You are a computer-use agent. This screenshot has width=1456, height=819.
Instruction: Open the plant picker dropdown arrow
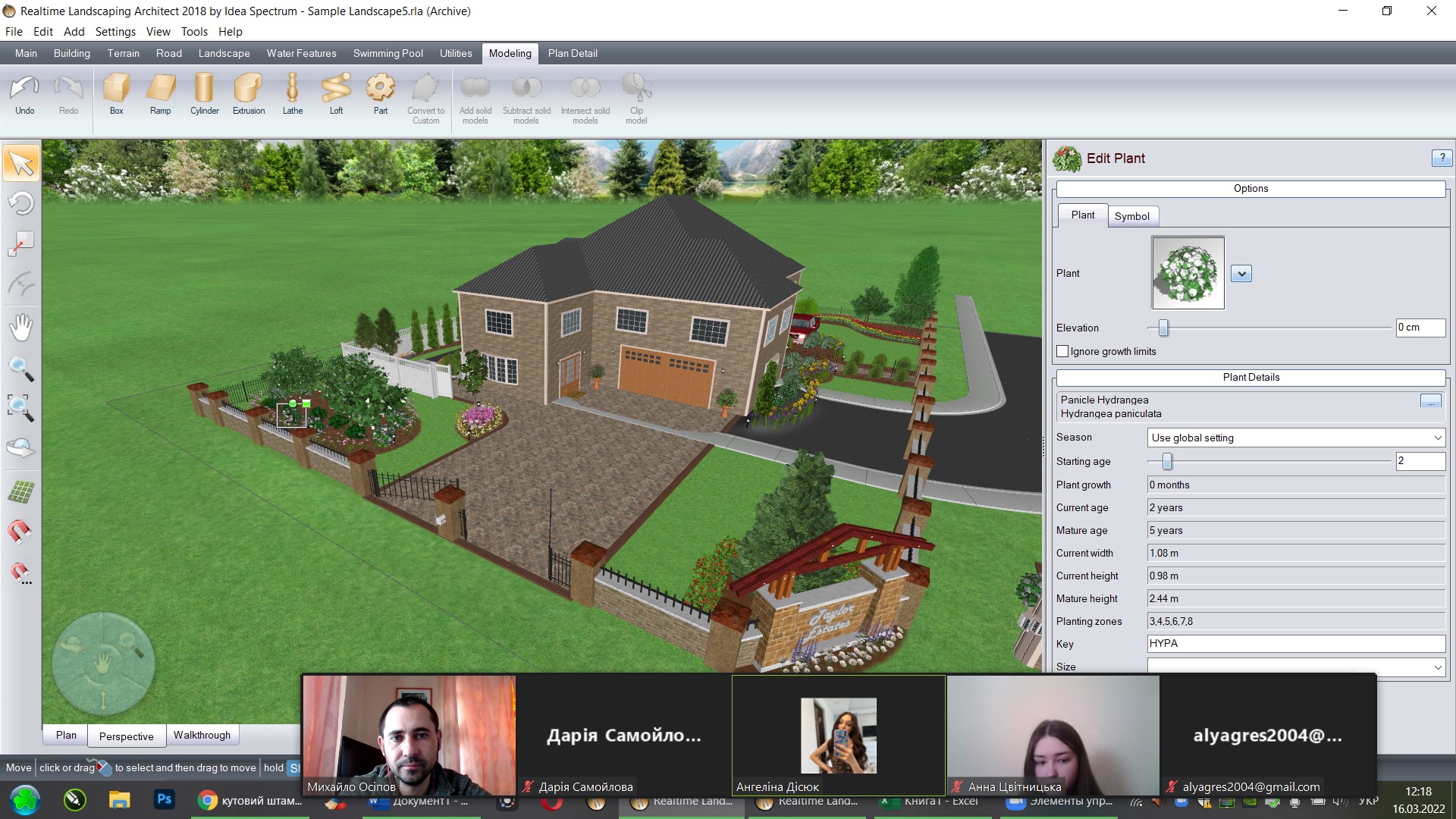(1241, 274)
